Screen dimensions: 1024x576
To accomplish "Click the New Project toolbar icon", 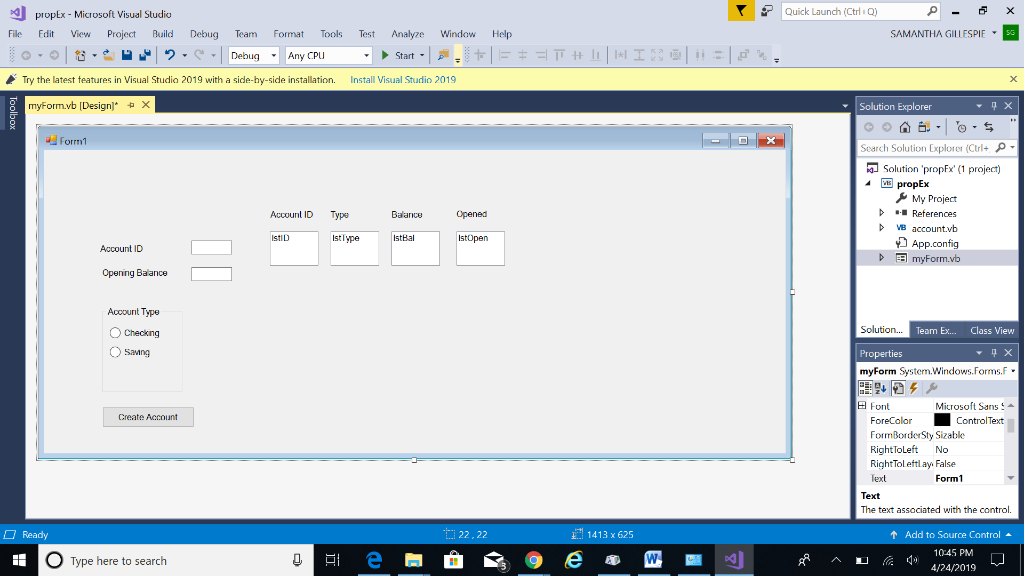I will click(x=80, y=56).
